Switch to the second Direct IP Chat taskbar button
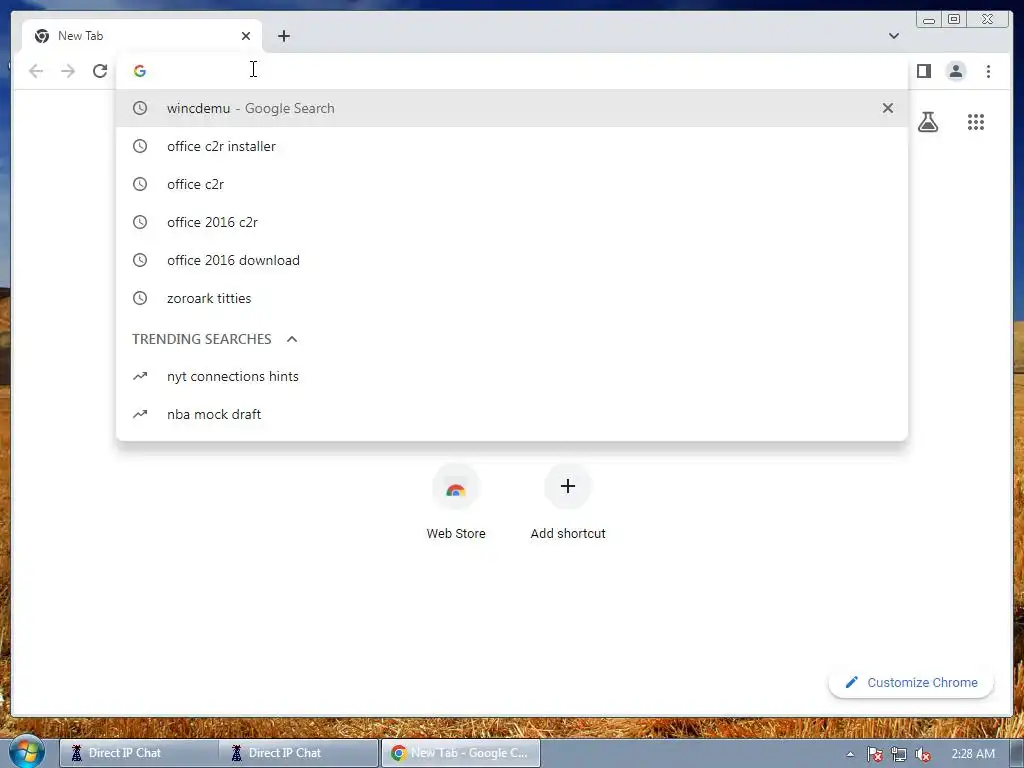Viewport: 1024px width, 768px height. click(299, 753)
